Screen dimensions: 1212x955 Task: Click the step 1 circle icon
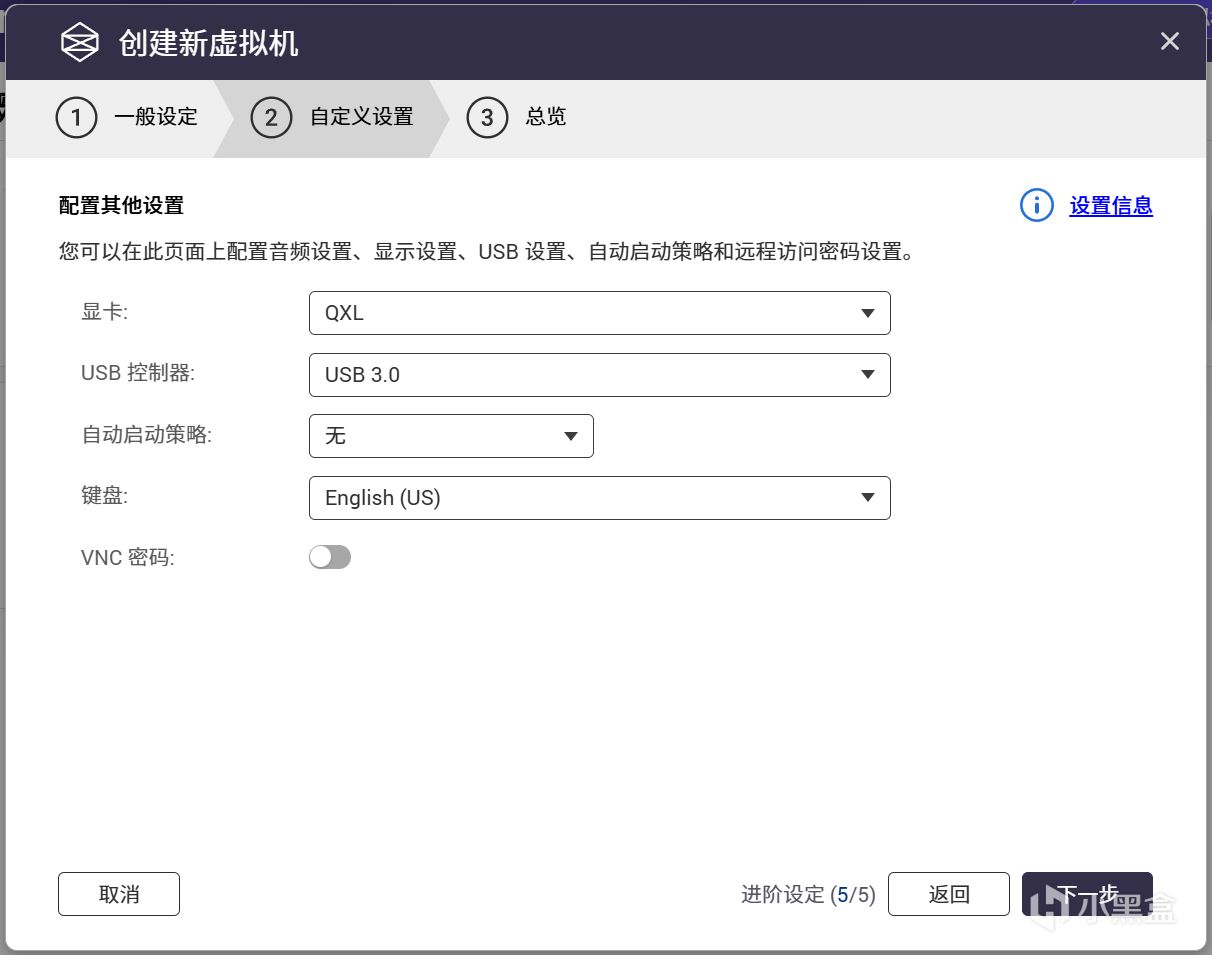(76, 118)
